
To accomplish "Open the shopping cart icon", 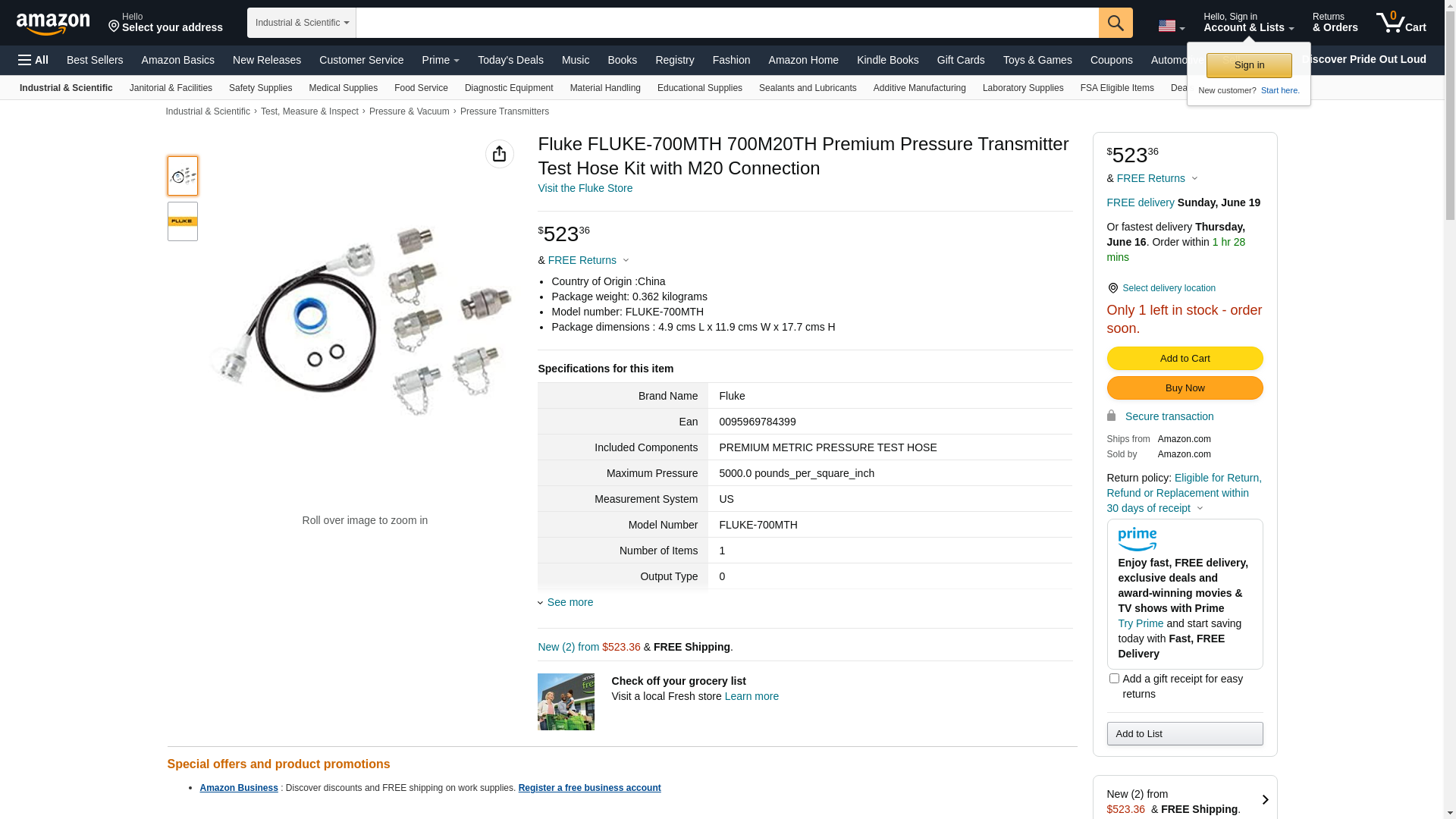I will (1401, 23).
